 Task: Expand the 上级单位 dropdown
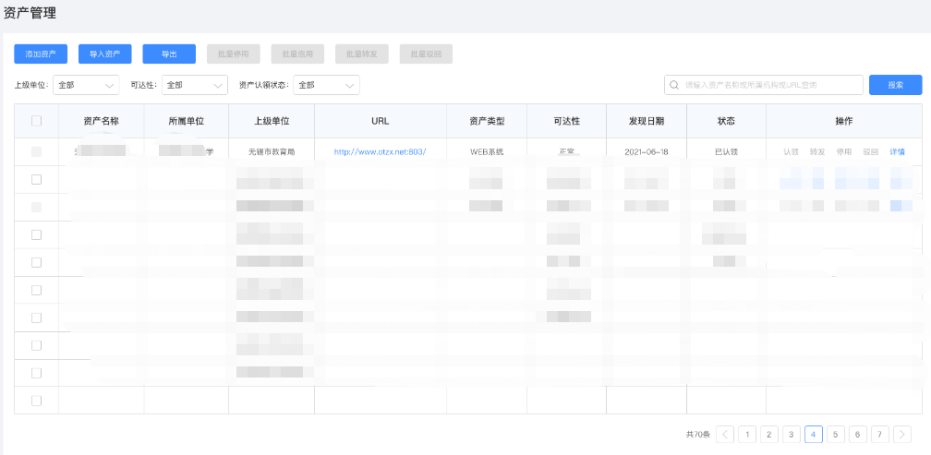86,86
